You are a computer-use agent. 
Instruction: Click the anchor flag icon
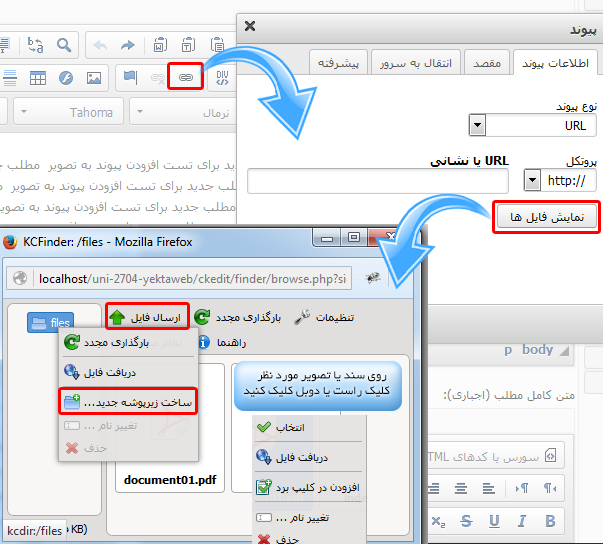(129, 77)
